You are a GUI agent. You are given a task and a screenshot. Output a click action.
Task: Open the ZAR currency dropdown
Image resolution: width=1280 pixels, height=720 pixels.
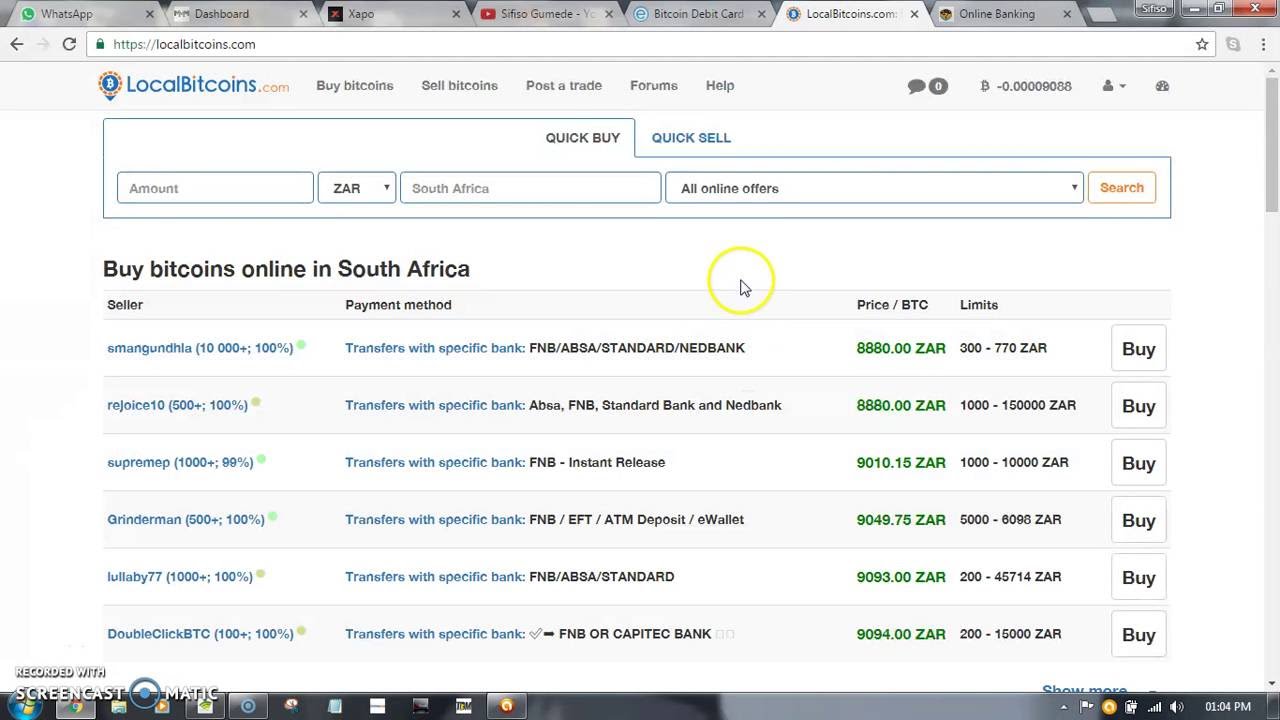tap(357, 188)
